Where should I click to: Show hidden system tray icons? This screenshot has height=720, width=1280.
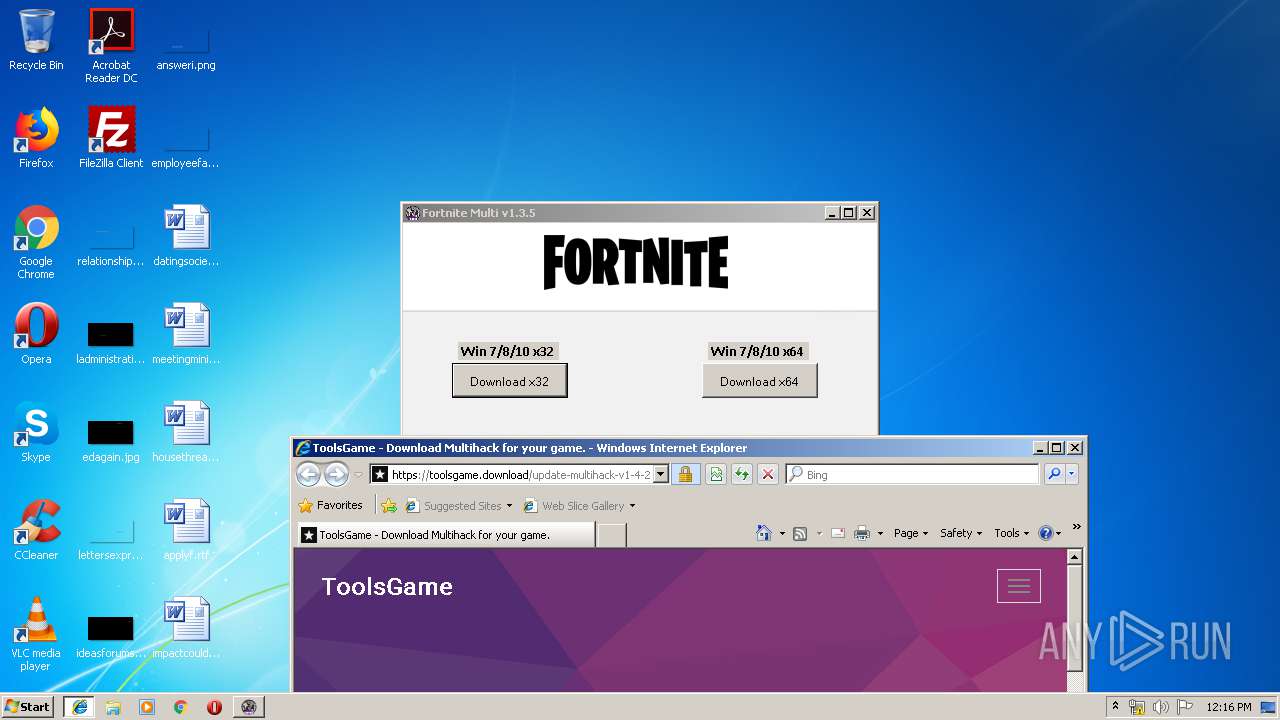click(x=1116, y=706)
